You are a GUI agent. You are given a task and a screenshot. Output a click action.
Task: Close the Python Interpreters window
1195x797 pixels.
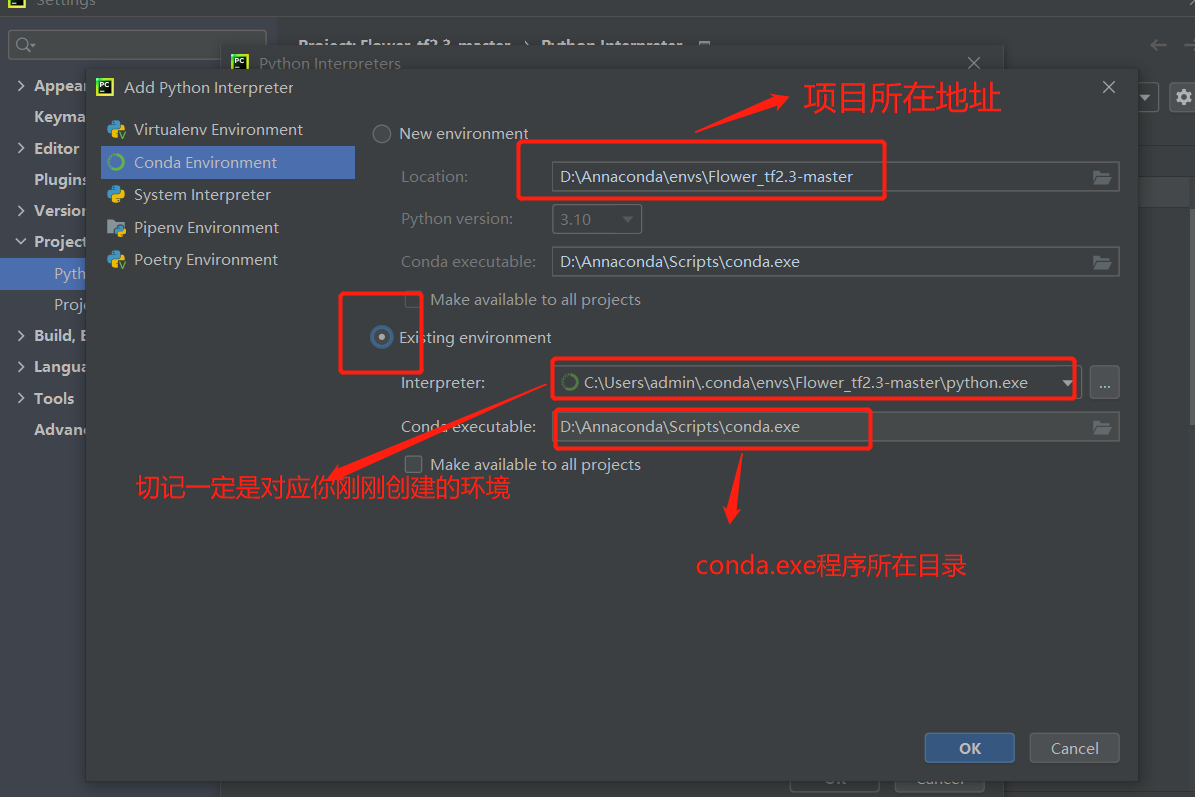click(974, 62)
